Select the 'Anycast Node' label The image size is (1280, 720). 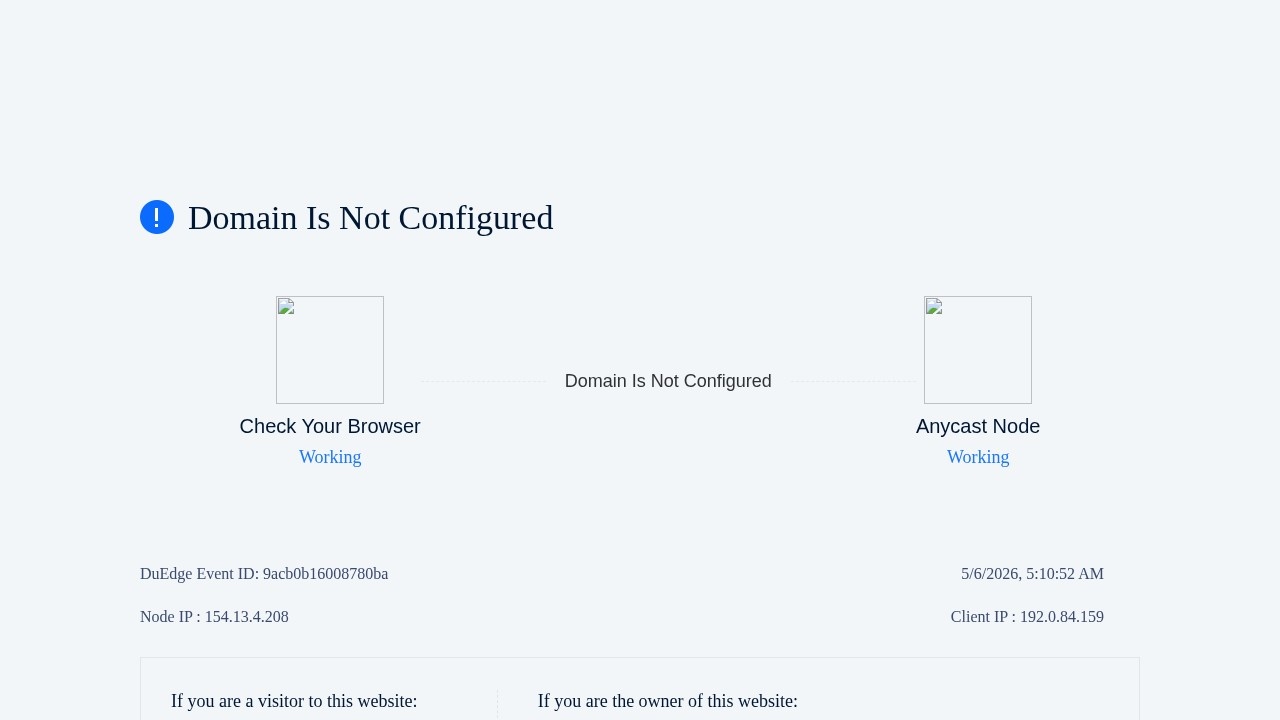point(978,426)
